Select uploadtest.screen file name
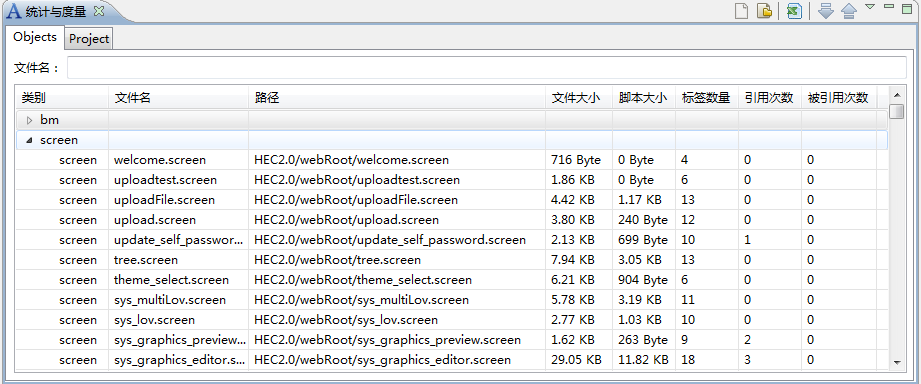Image resolution: width=921 pixels, height=384 pixels. tap(165, 180)
